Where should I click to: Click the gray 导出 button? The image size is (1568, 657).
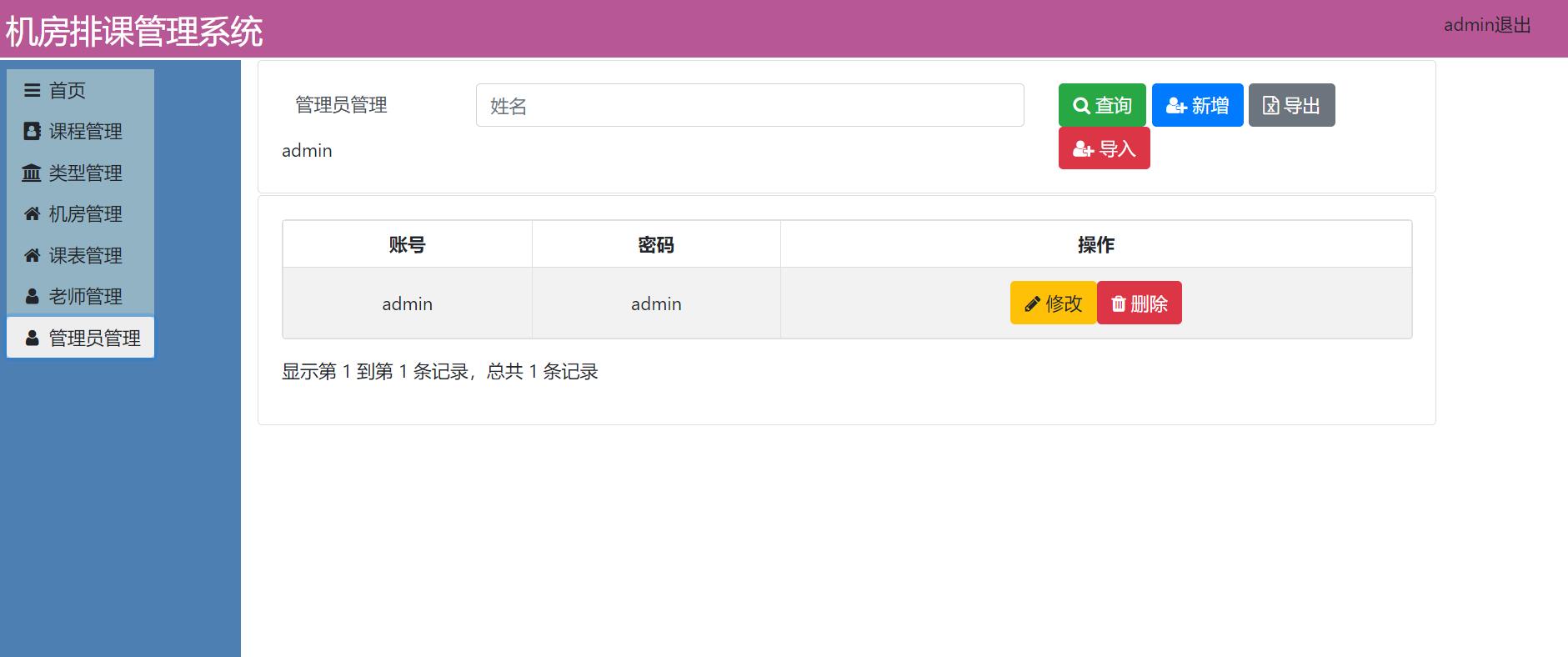pos(1291,105)
